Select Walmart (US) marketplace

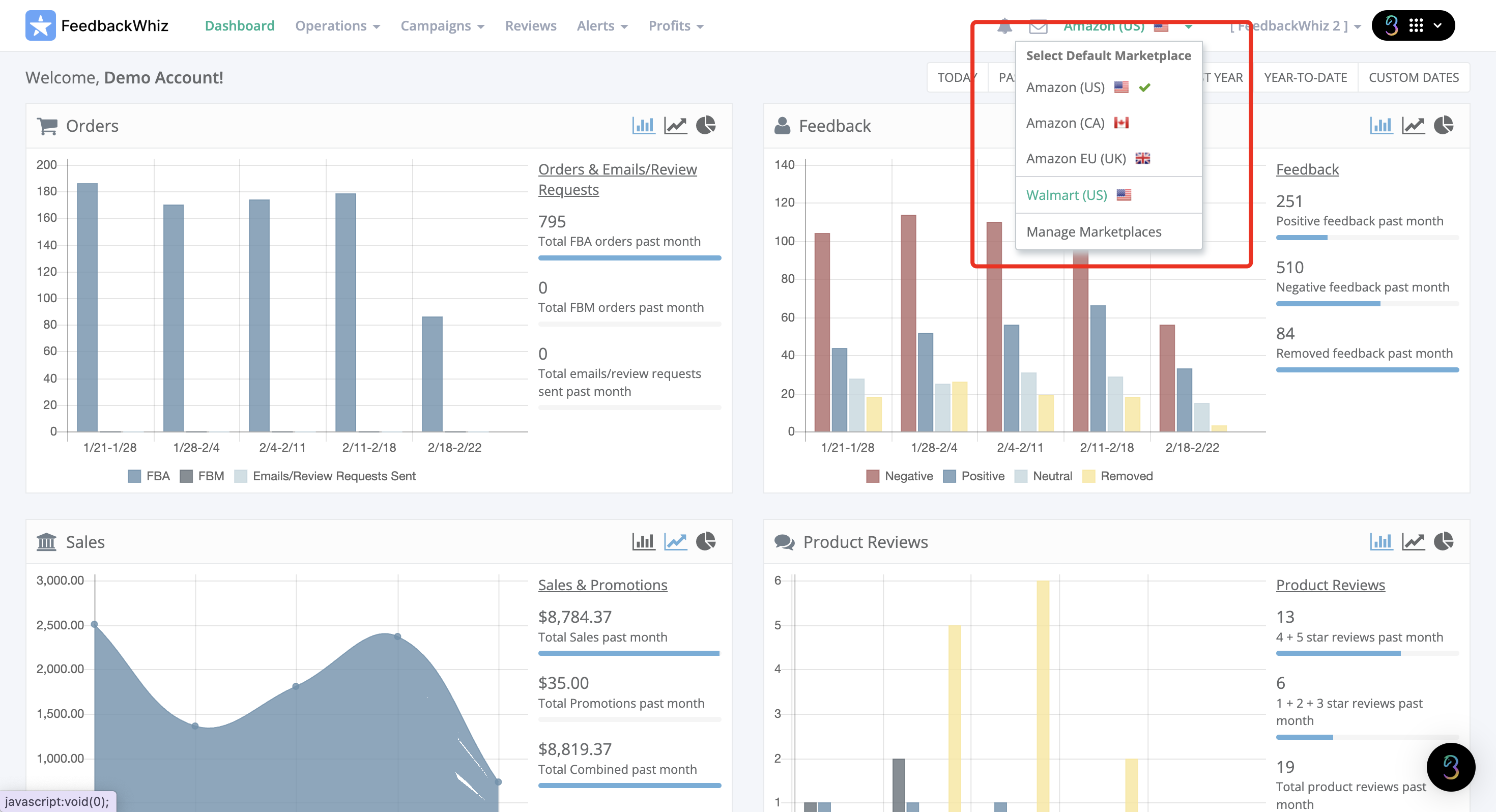[1109, 194]
